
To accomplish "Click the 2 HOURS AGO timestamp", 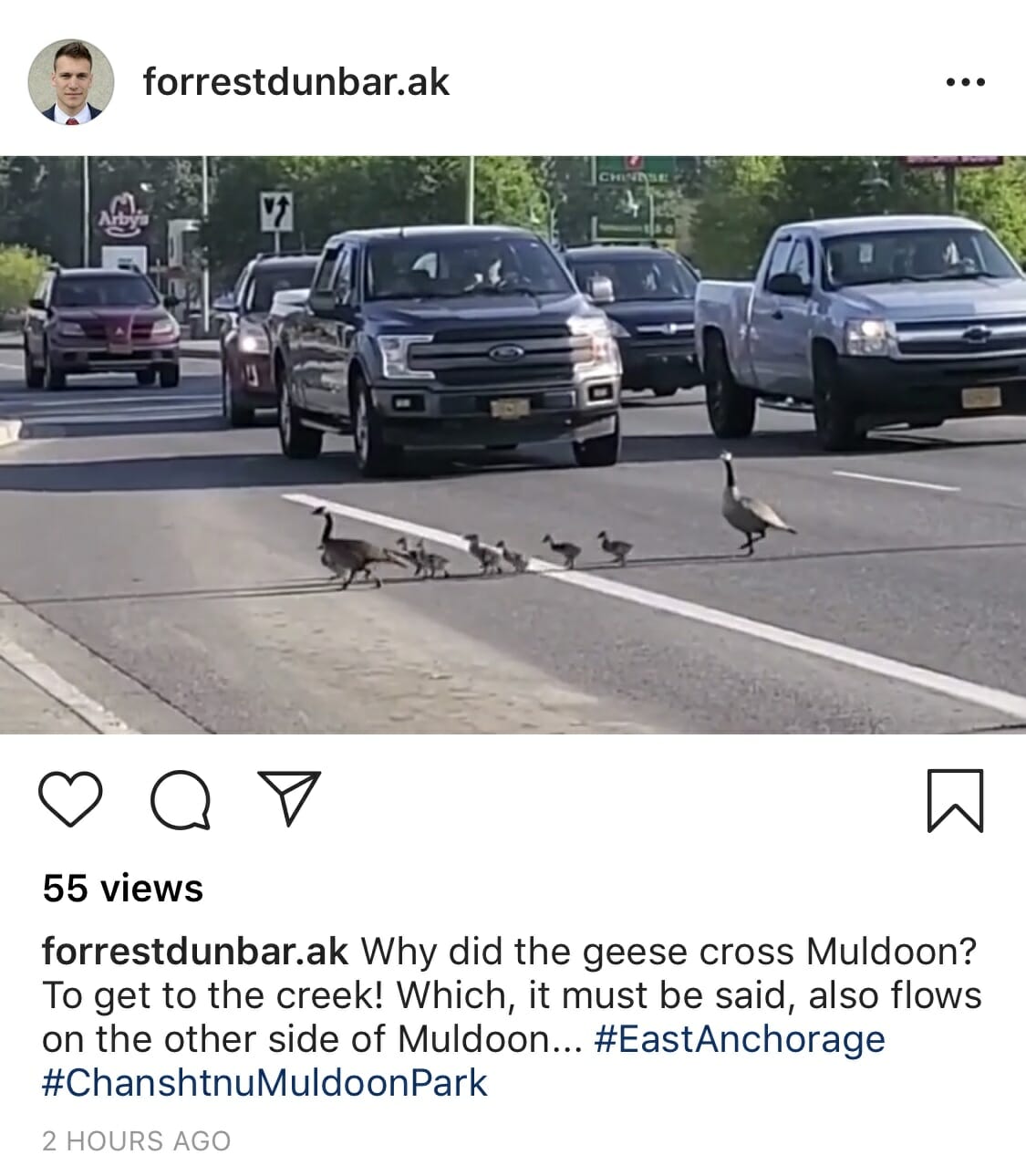I will coord(137,1140).
